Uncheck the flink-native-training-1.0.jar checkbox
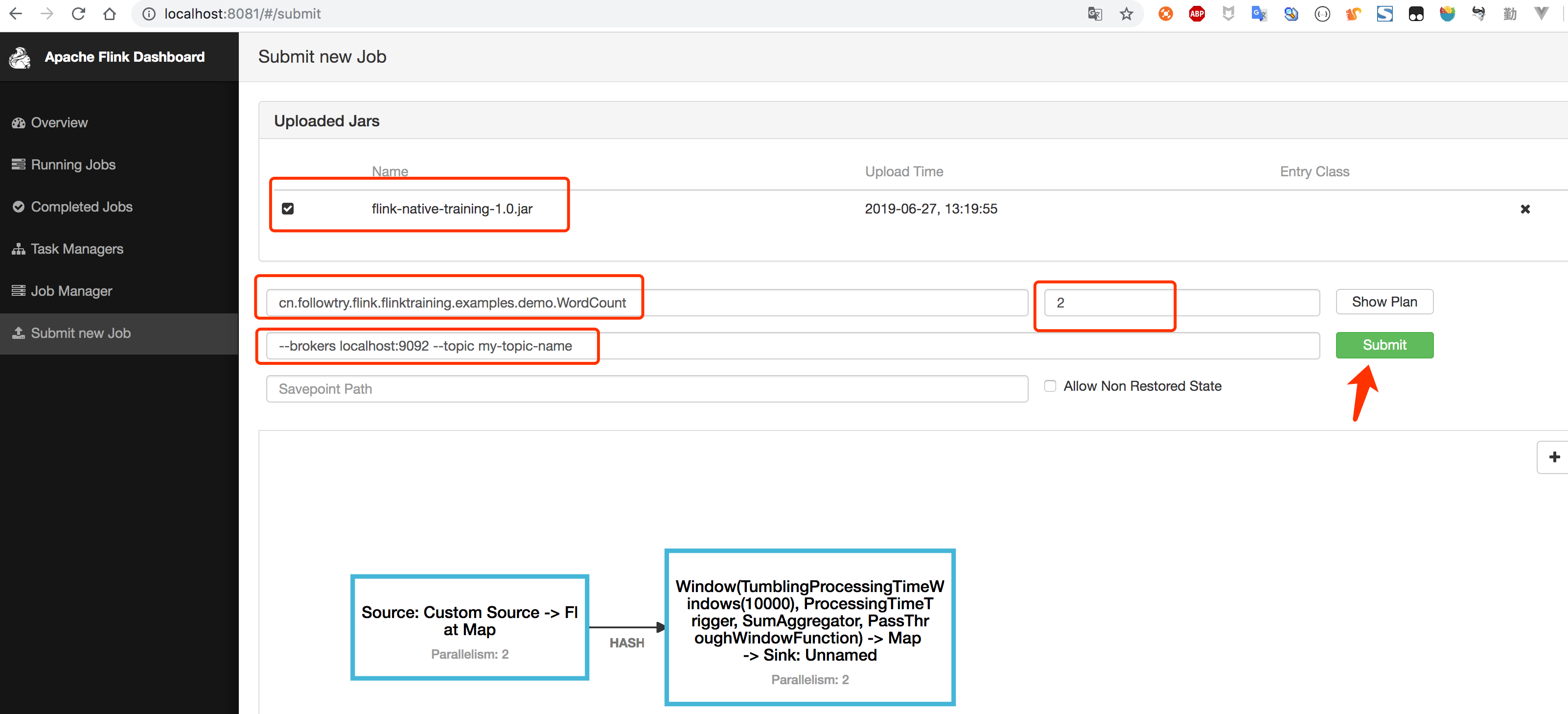Image resolution: width=1568 pixels, height=714 pixels. (288, 208)
